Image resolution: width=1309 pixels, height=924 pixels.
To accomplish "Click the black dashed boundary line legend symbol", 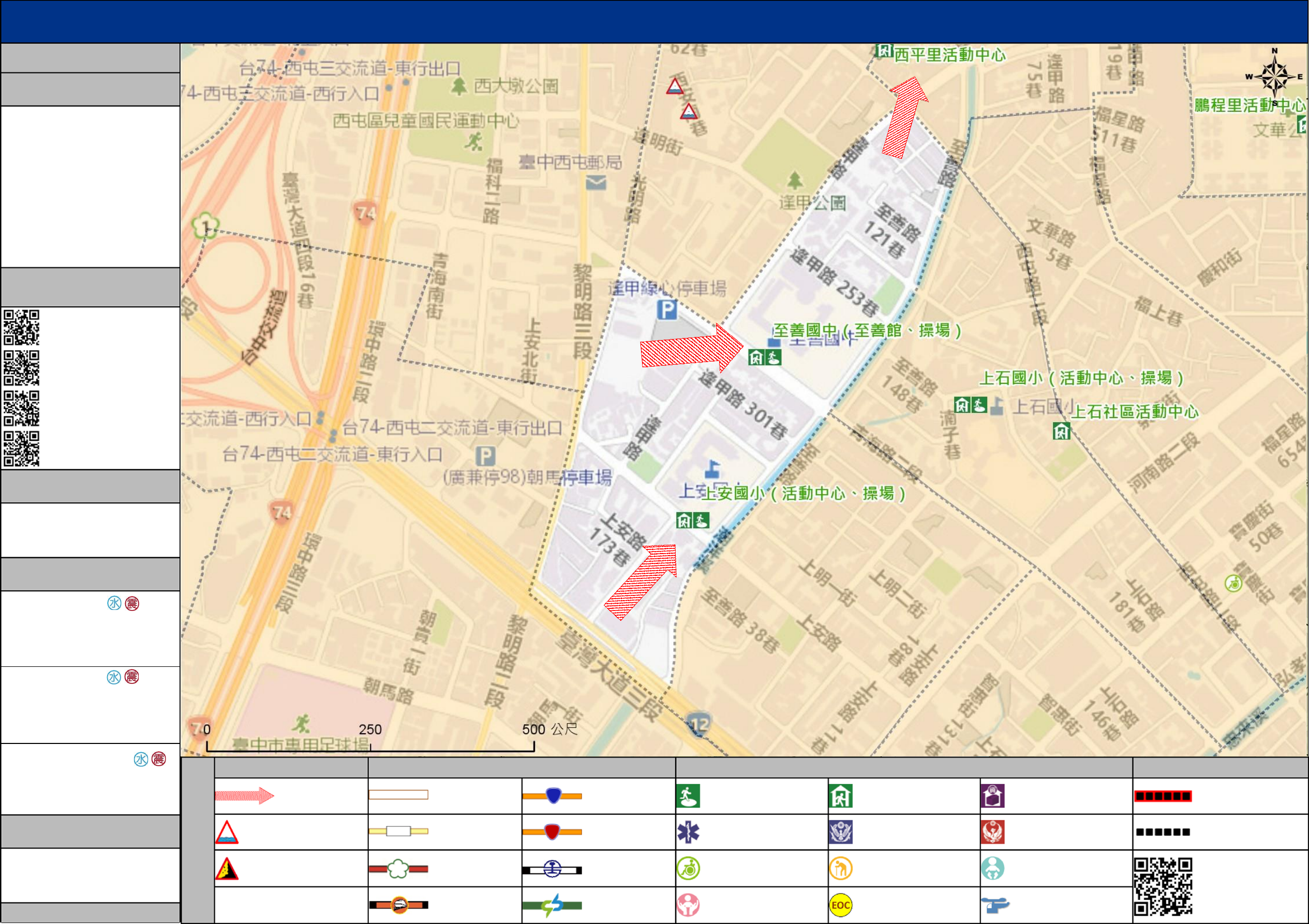I will coord(1163,832).
